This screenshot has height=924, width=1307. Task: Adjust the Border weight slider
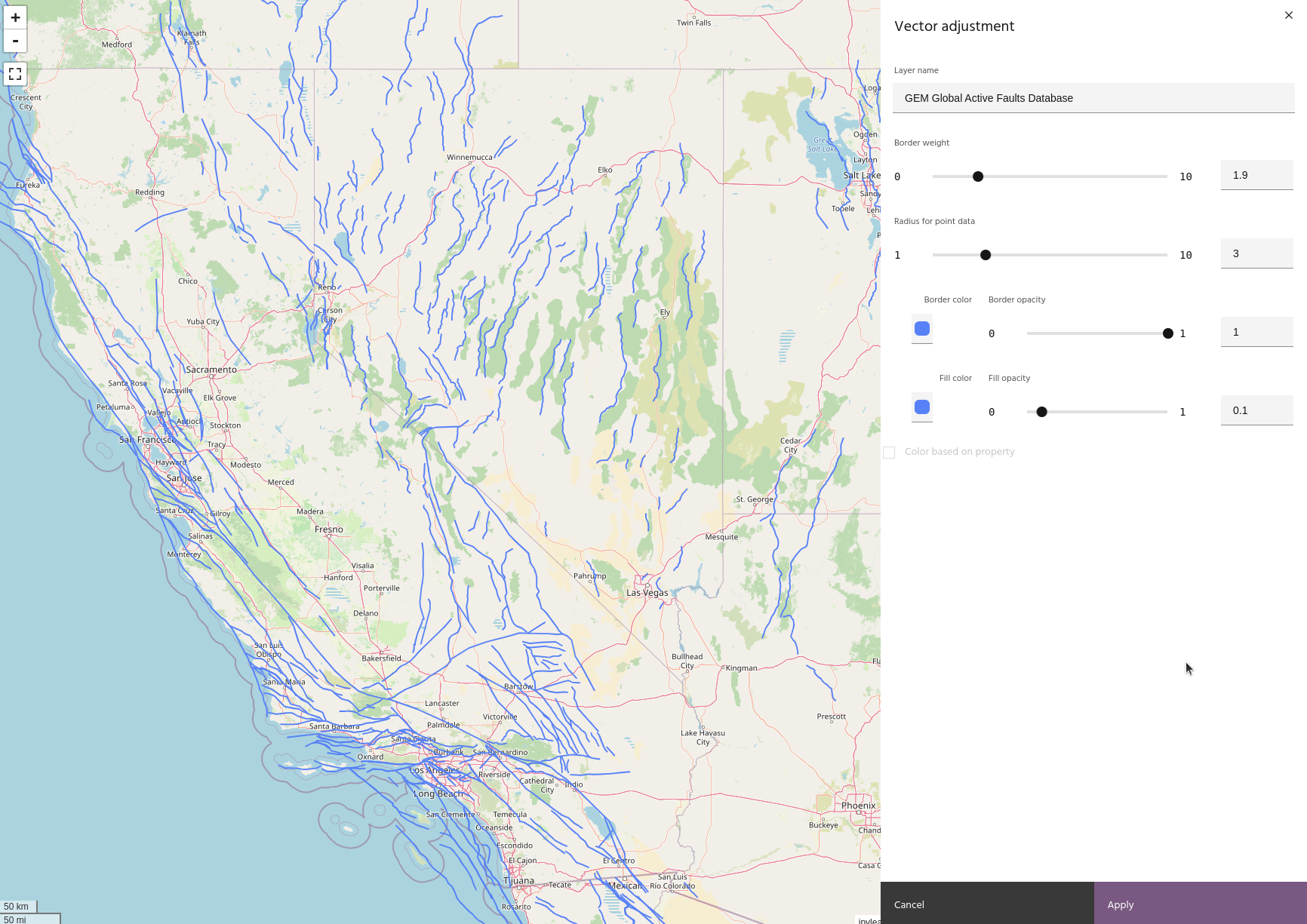click(x=978, y=177)
